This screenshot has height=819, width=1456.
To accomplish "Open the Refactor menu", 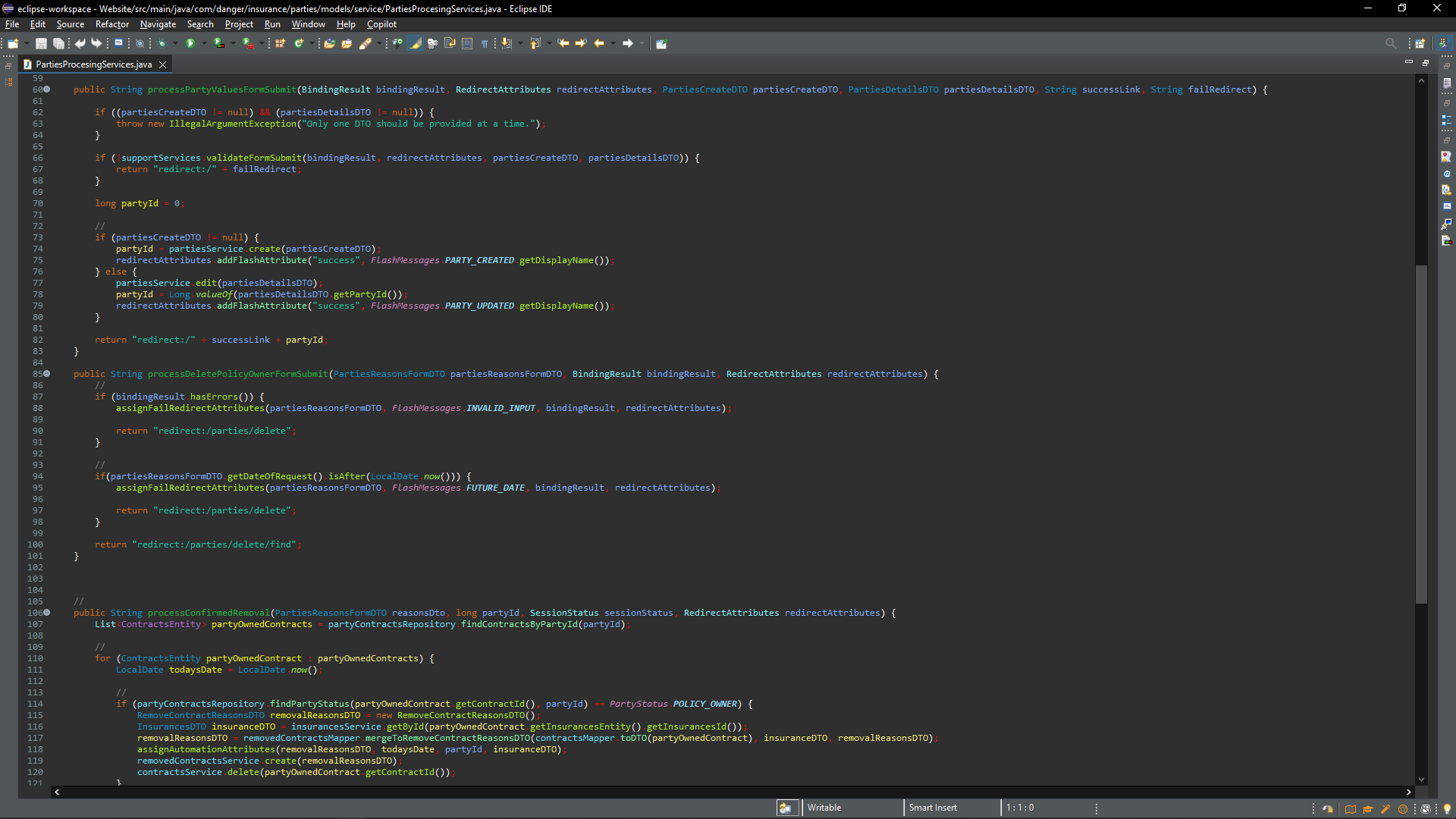I will (112, 24).
